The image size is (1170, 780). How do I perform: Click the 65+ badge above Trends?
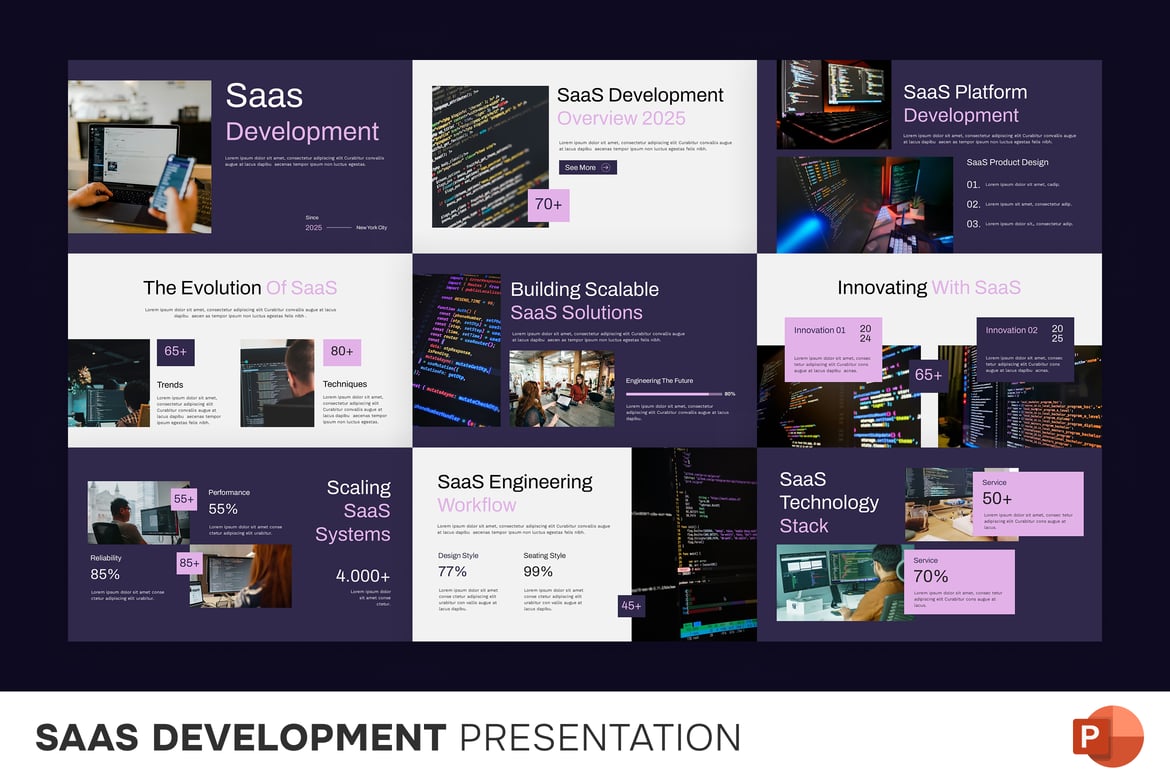(175, 352)
